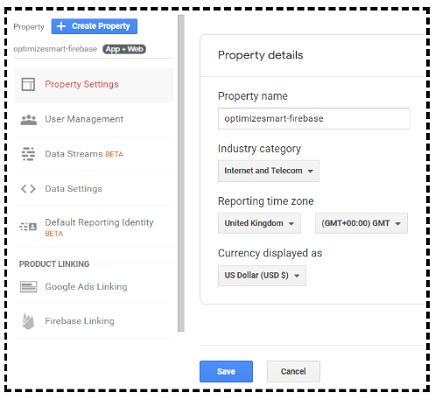Viewport: 435px width, 400px height.
Task: Click the Save button
Action: pos(226,371)
